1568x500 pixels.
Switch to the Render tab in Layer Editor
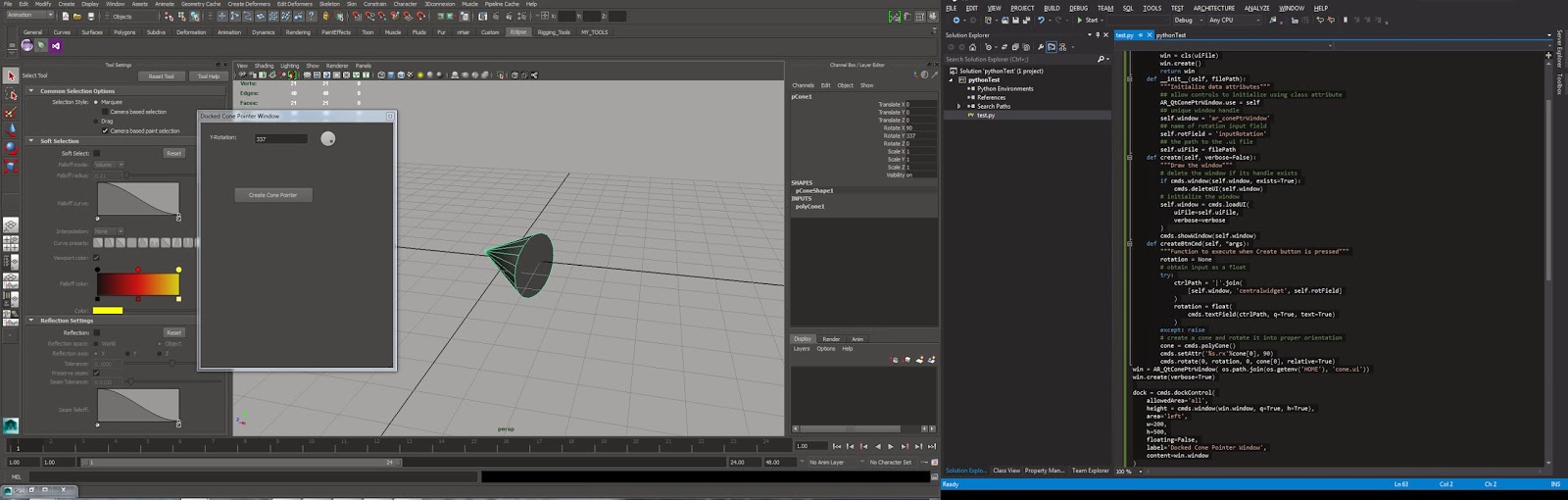click(x=831, y=339)
